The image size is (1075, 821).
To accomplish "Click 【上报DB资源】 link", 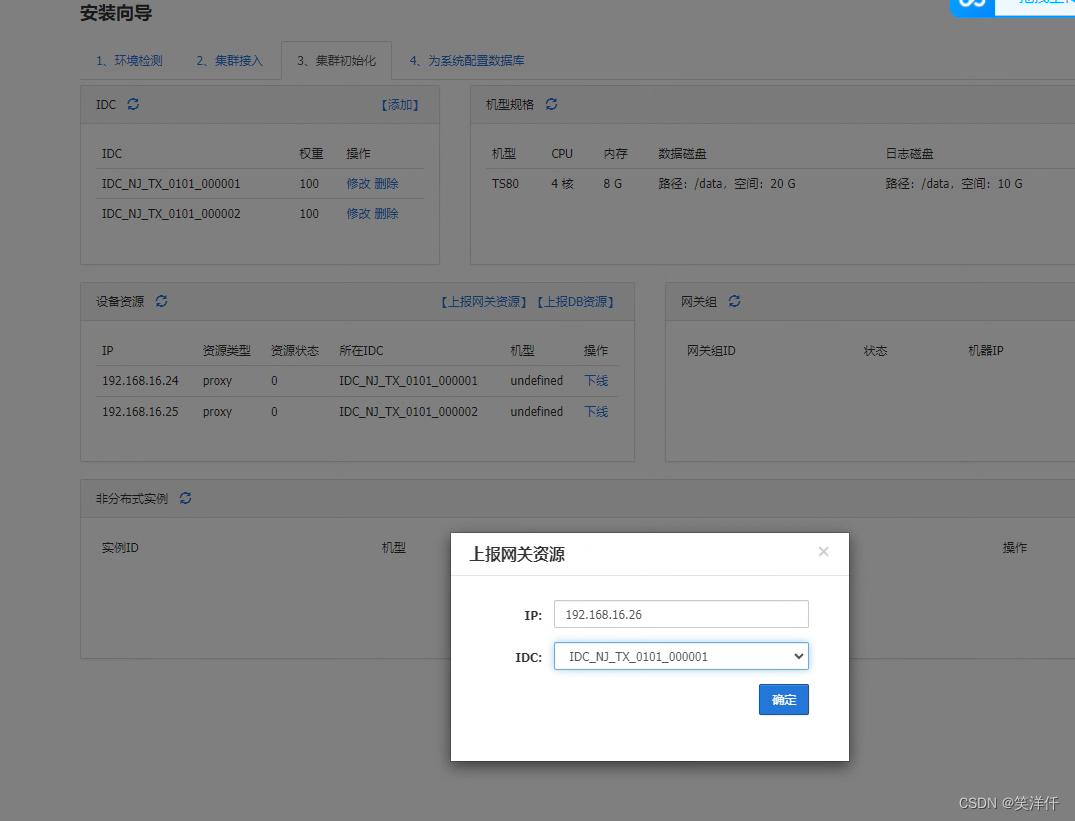I will tap(575, 302).
